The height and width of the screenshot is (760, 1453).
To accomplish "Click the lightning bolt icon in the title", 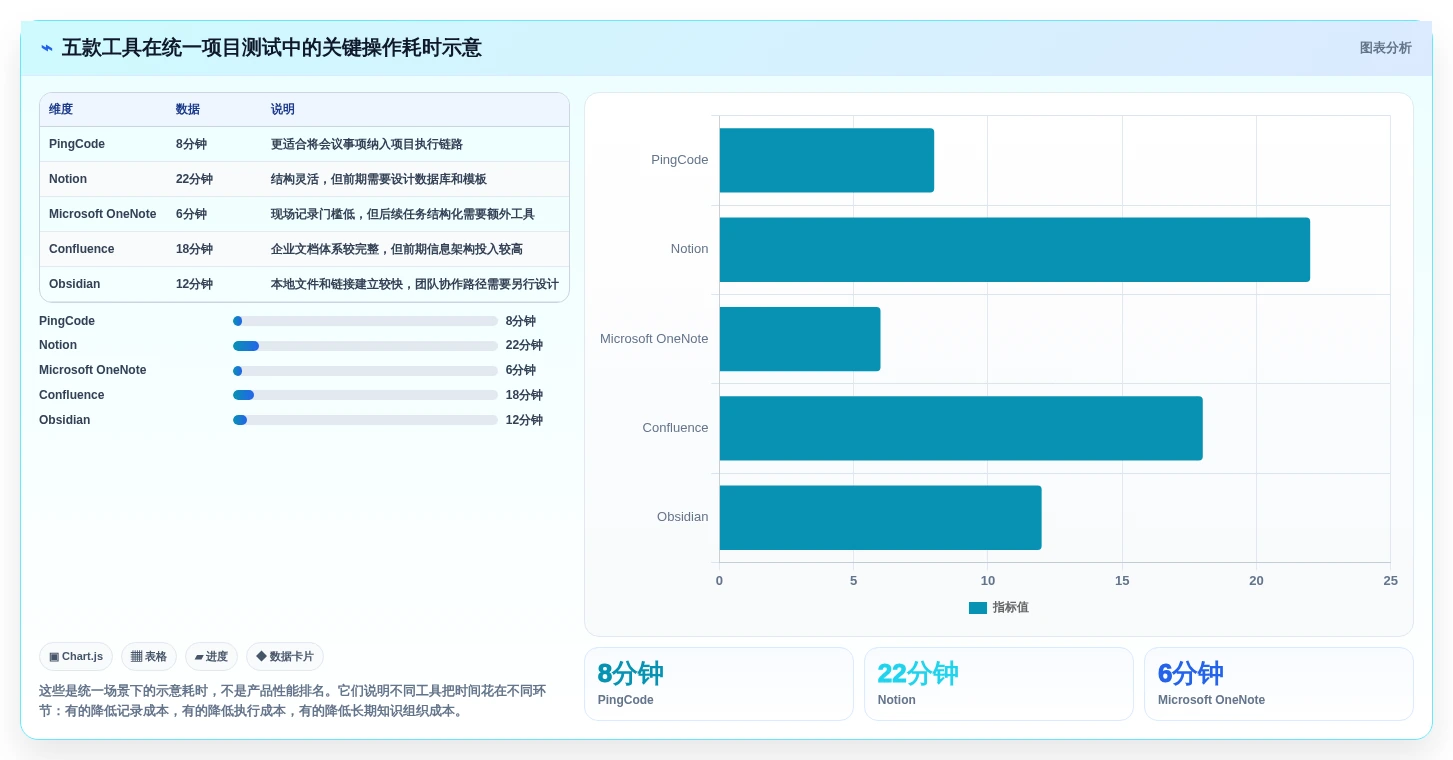I will (47, 48).
